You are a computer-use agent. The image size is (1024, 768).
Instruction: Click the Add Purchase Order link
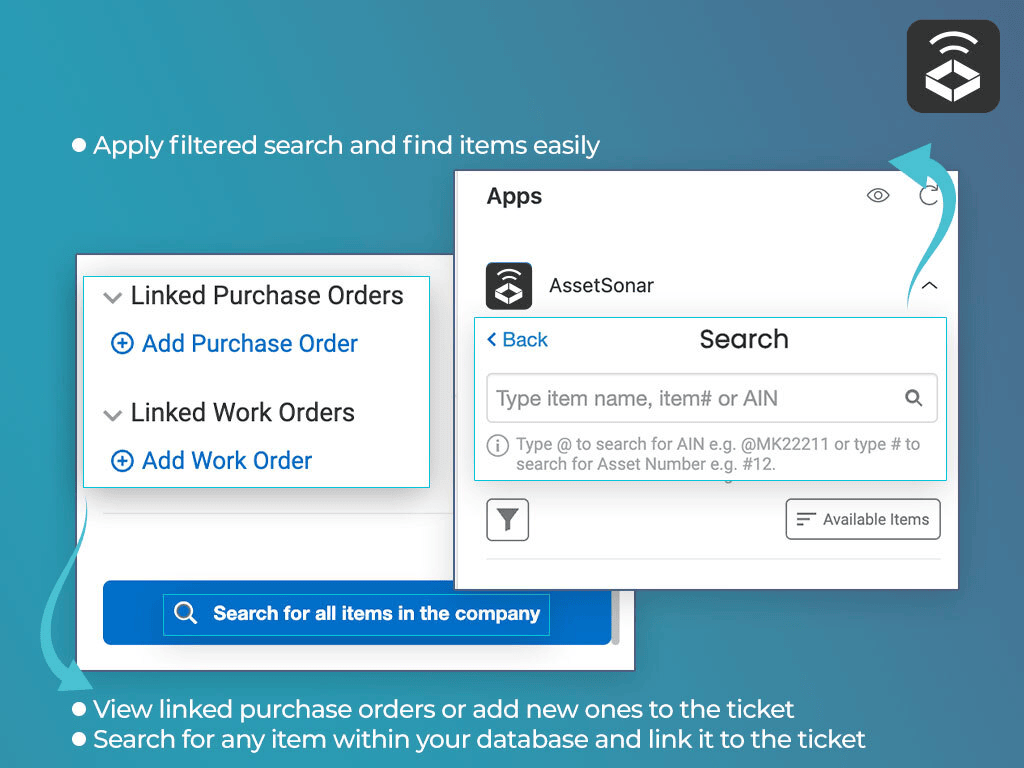click(x=249, y=344)
